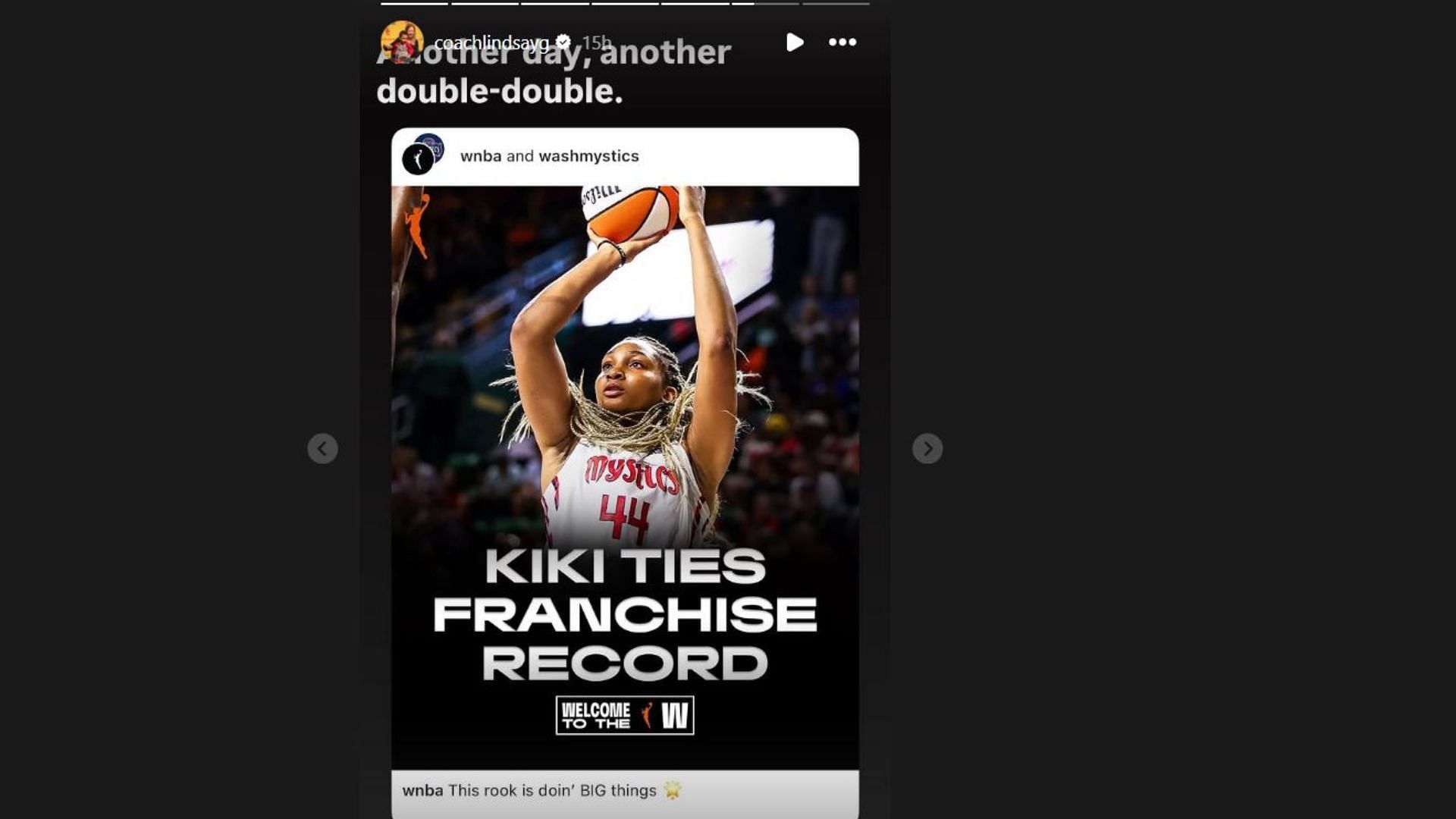Click the partially filled sixth progress segment

765,4
